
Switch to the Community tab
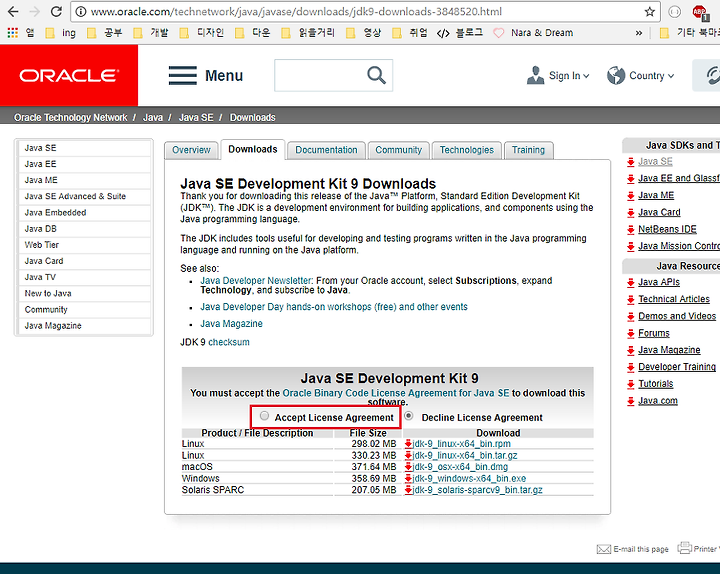tap(399, 150)
